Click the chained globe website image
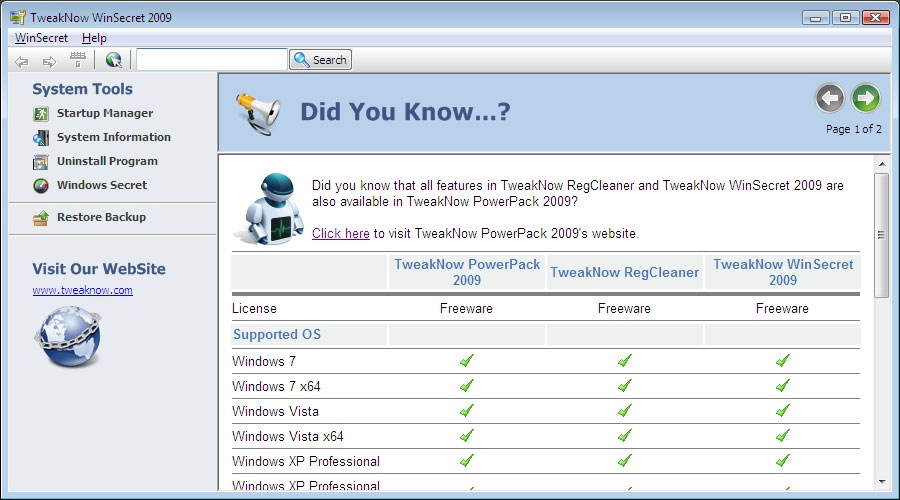The width and height of the screenshot is (900, 500). pyautogui.click(x=68, y=336)
